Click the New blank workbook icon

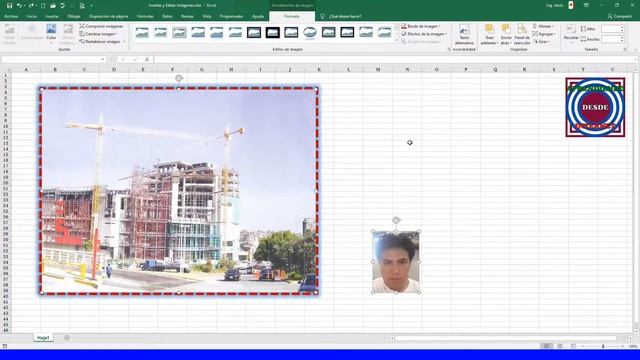43,6
